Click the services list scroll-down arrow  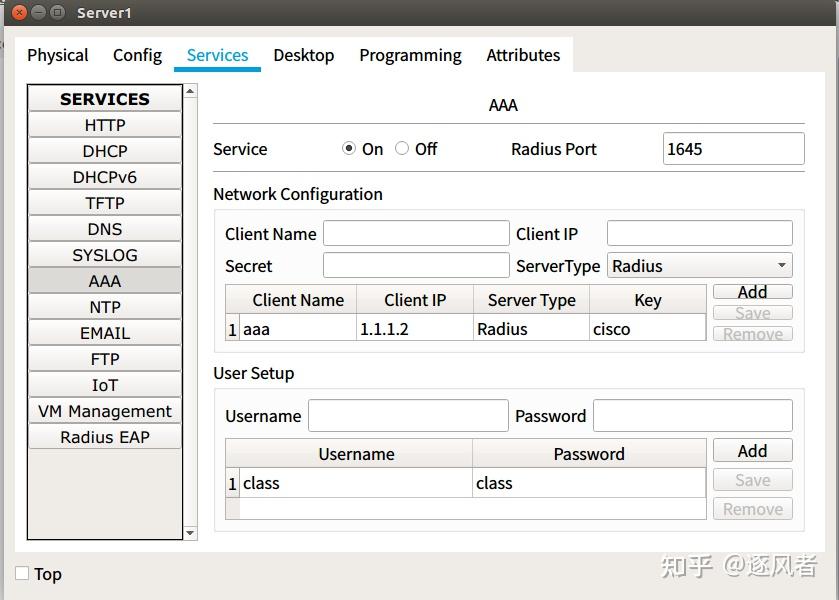tap(190, 533)
